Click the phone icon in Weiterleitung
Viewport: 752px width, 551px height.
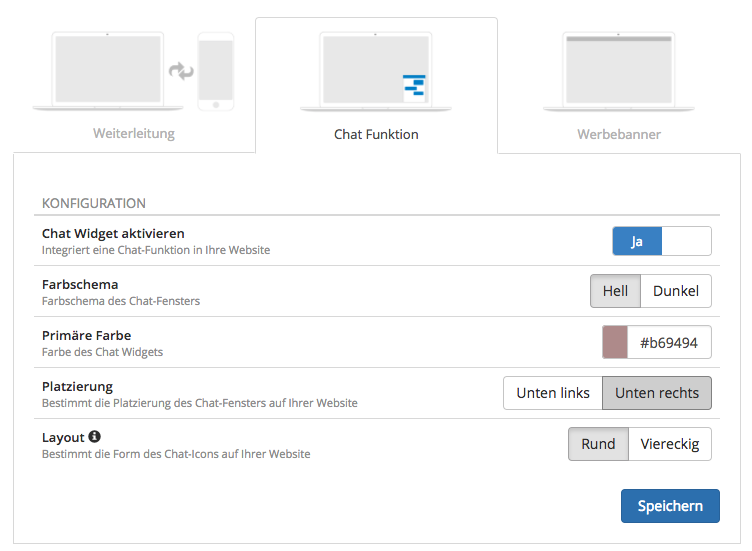[x=216, y=71]
